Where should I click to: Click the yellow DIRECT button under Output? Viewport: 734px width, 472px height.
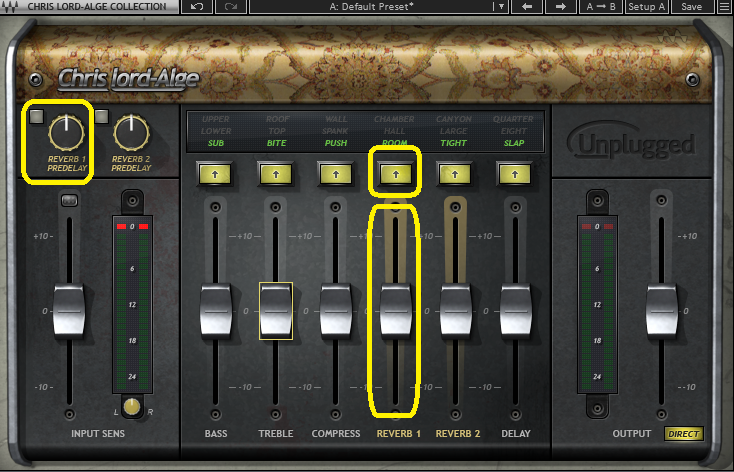[684, 434]
